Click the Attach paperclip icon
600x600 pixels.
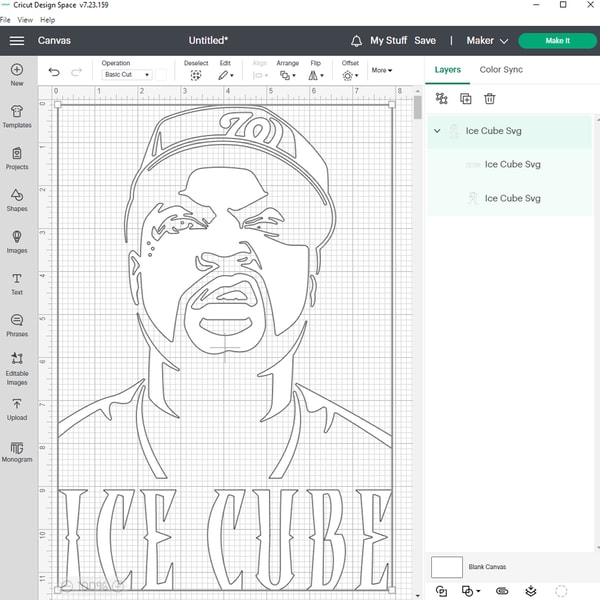502,591
